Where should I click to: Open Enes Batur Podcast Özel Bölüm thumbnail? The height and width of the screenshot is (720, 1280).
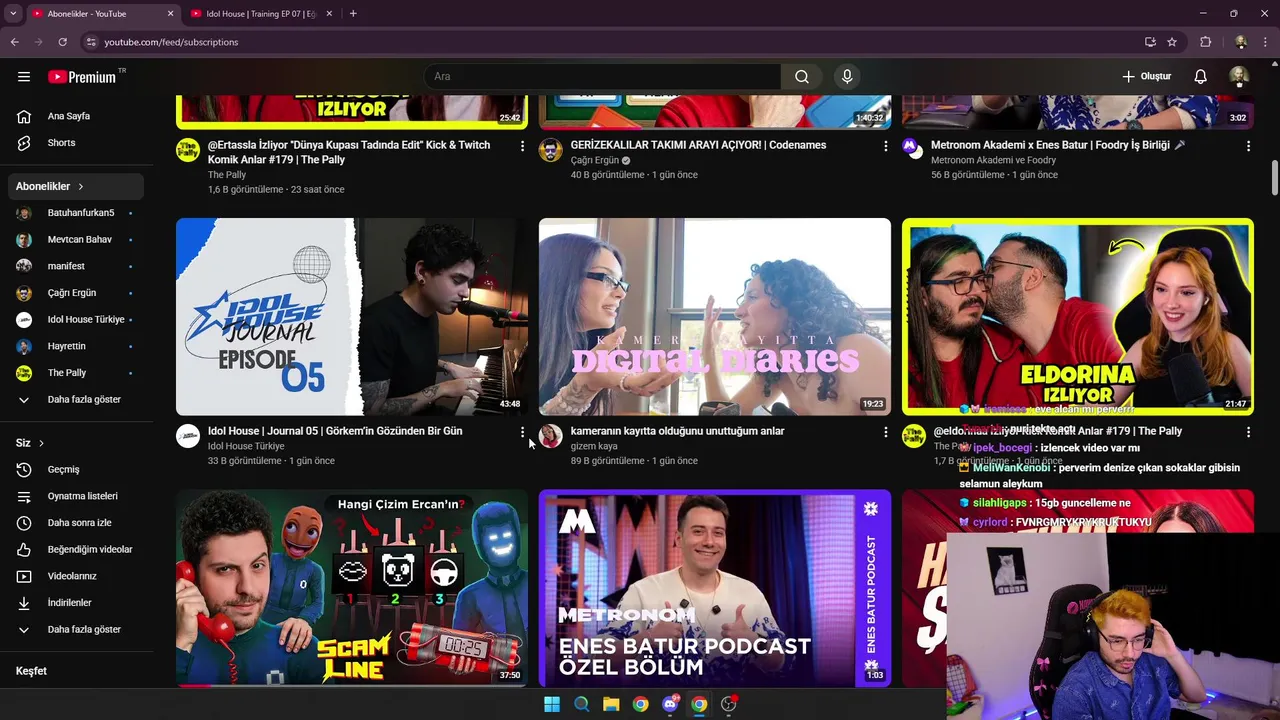pyautogui.click(x=715, y=587)
